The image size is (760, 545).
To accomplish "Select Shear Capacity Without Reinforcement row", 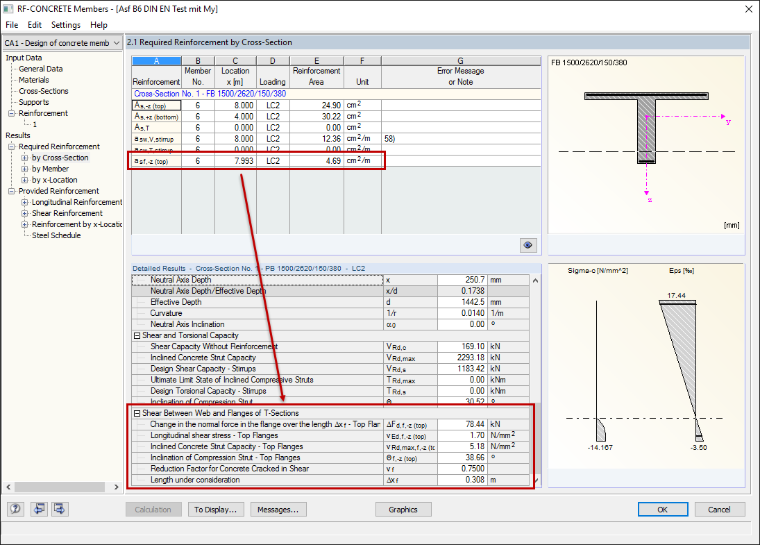I will point(331,347).
